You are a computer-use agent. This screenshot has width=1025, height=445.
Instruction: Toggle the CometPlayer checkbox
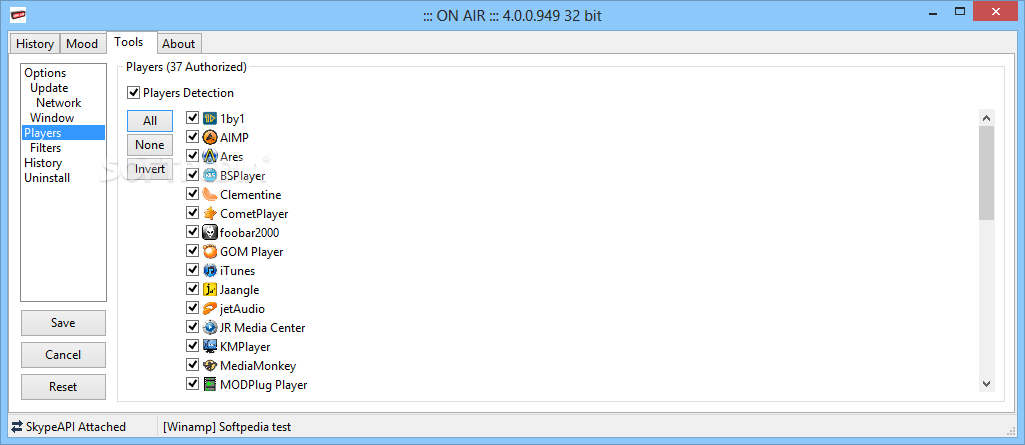coord(192,213)
